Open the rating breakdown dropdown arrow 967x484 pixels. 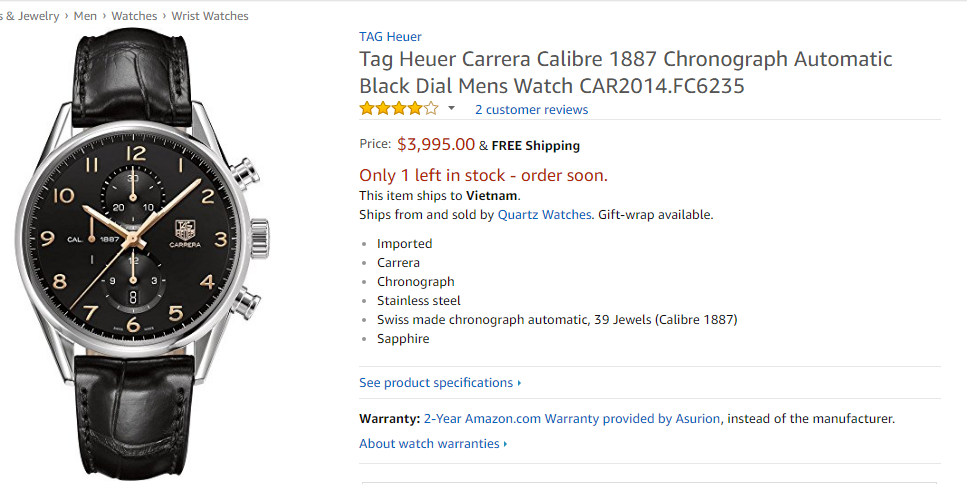[451, 108]
